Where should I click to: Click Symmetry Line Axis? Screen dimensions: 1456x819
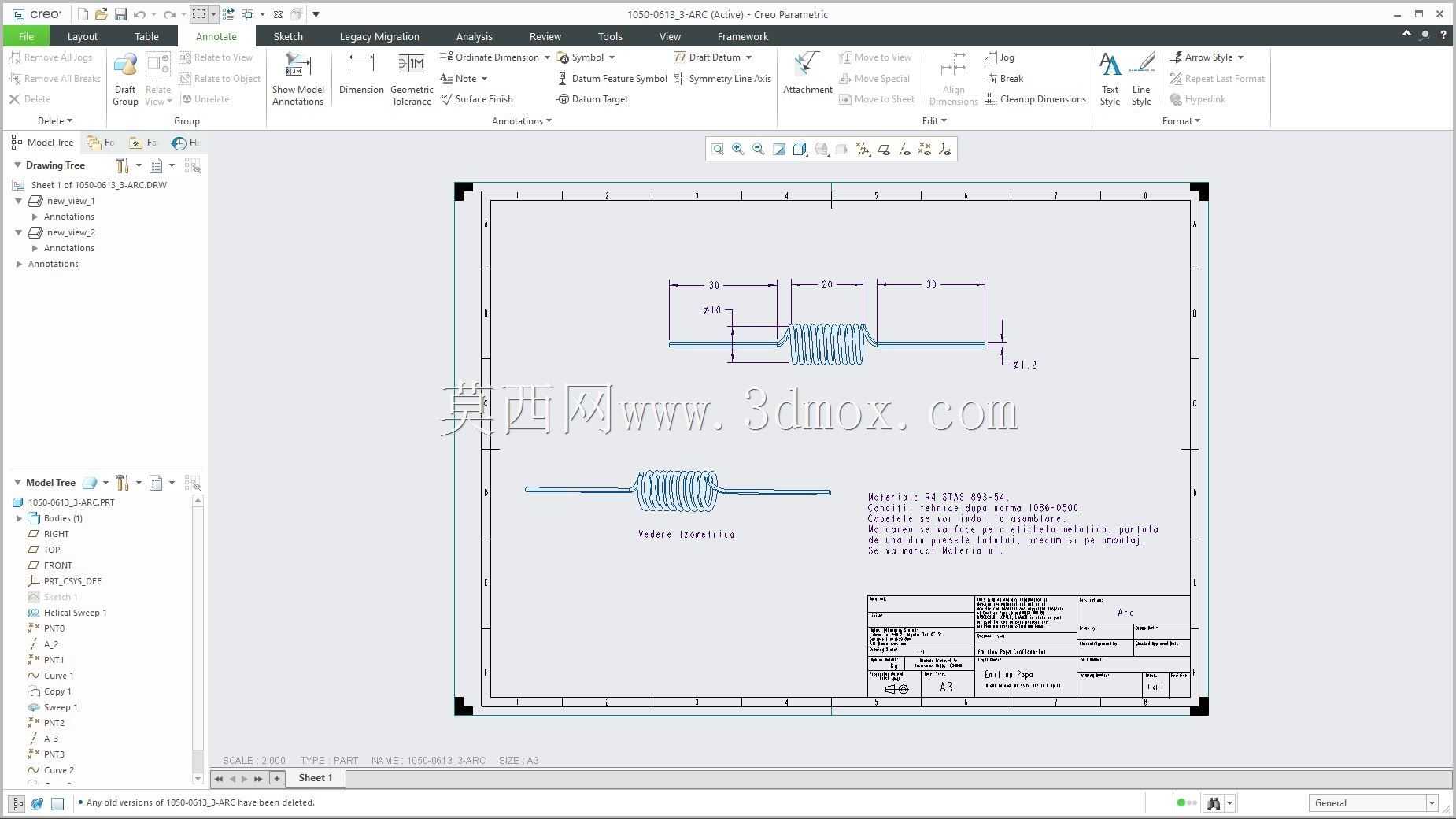(722, 79)
